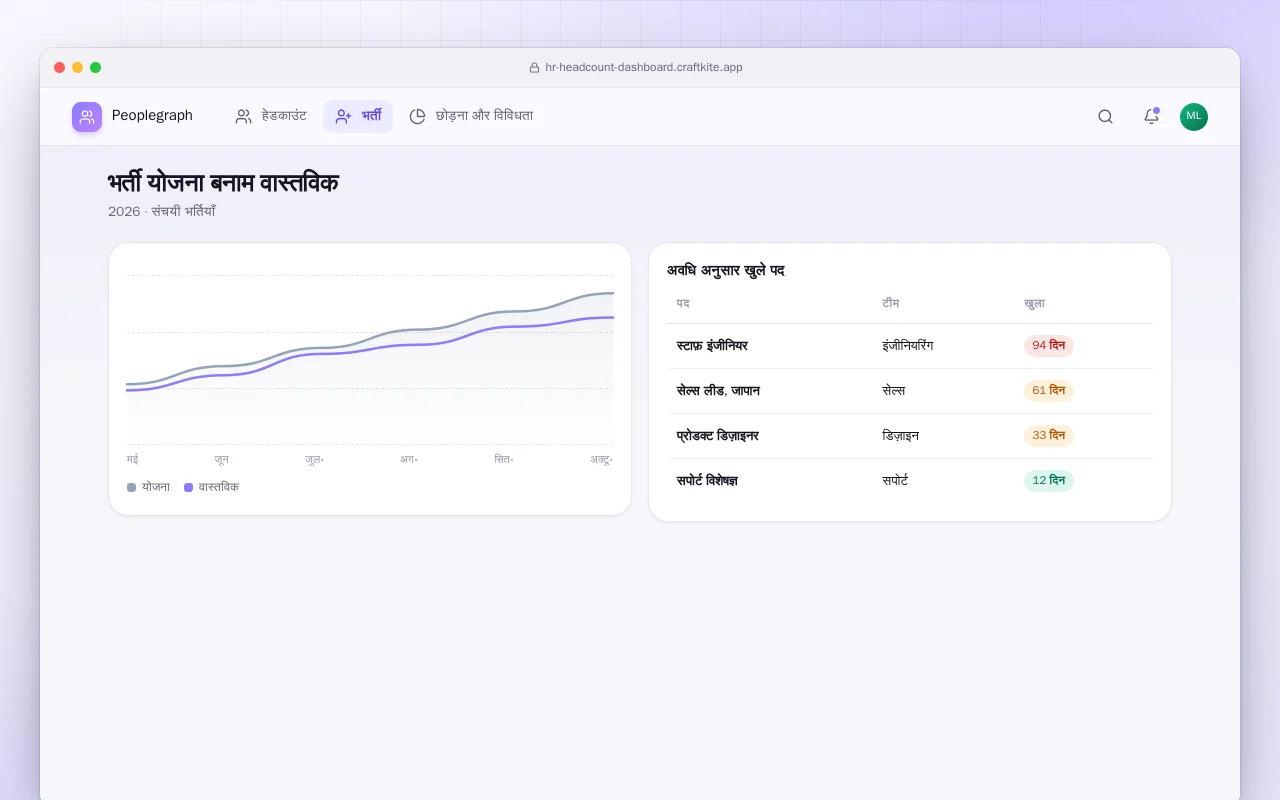
Task: Select the सेल्स लीड, जापान row title
Action: 718,391
